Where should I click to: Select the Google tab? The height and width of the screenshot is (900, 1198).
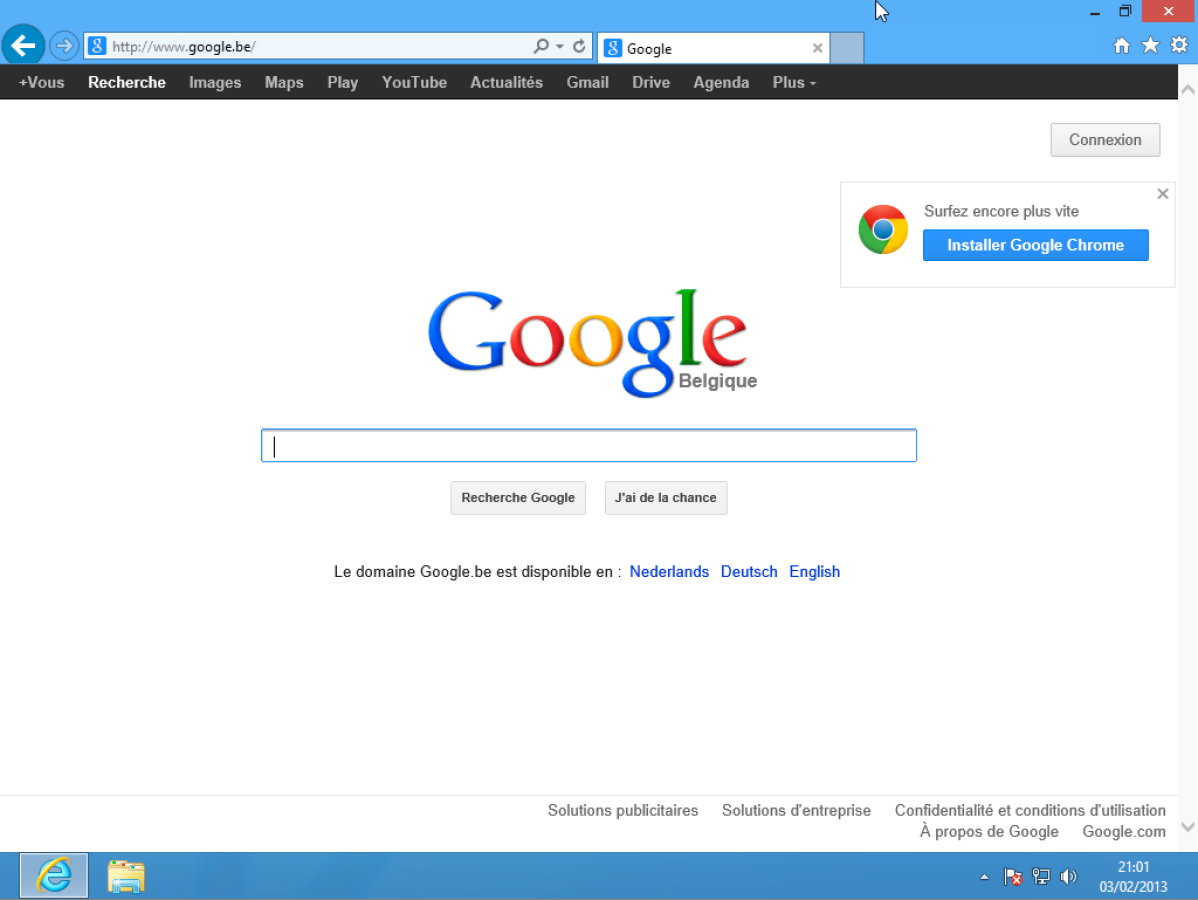tap(713, 48)
